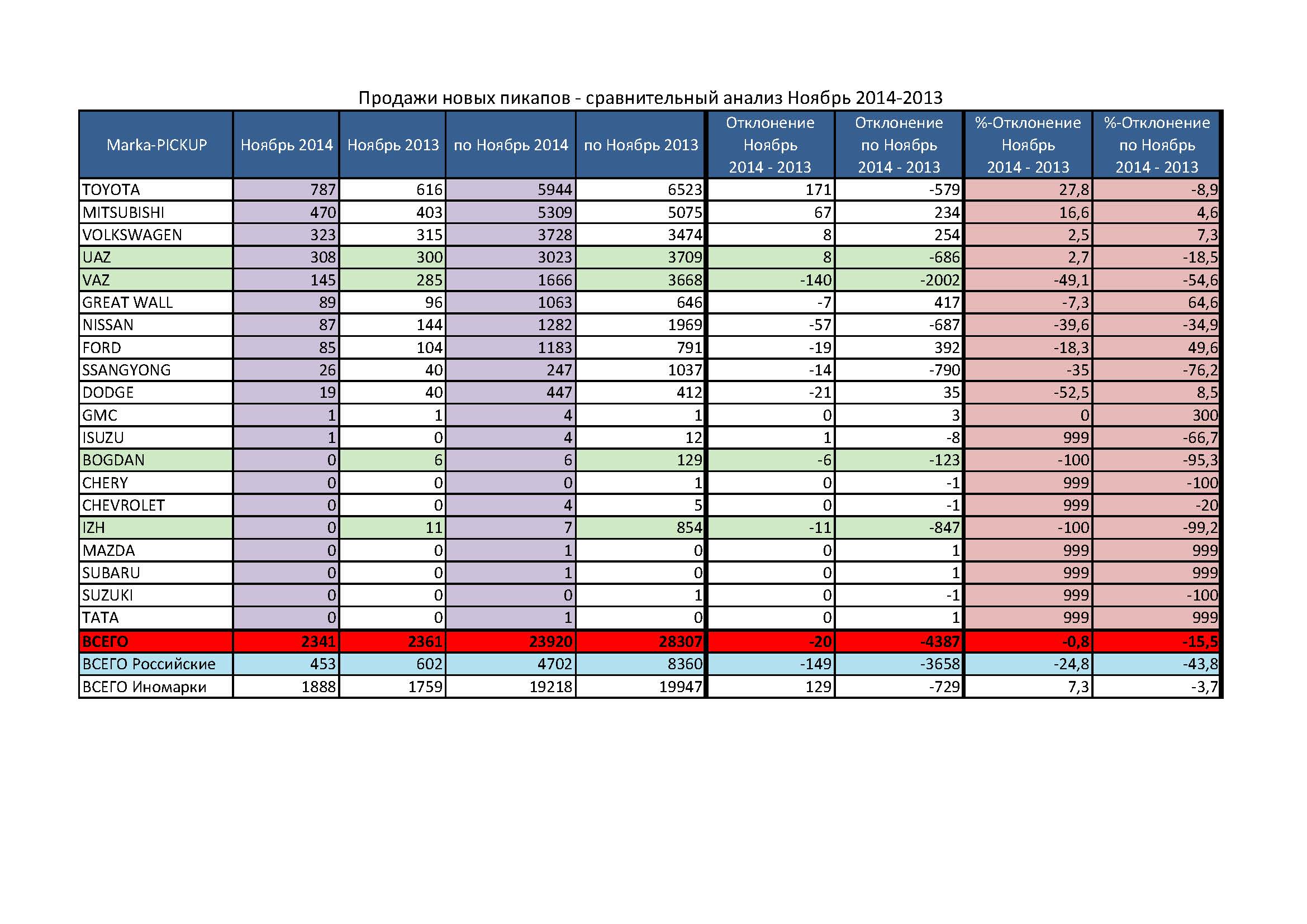Click the VOLKSWAGEN brand cell
The height and width of the screenshot is (924, 1307).
131,235
